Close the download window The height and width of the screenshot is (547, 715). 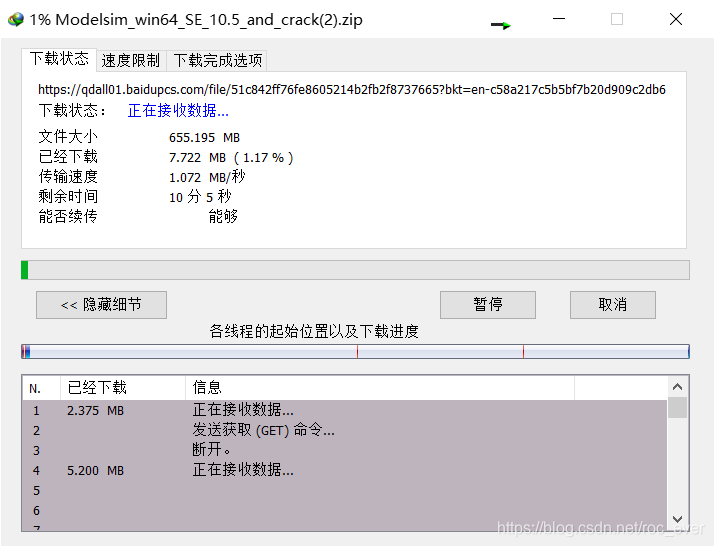[676, 19]
